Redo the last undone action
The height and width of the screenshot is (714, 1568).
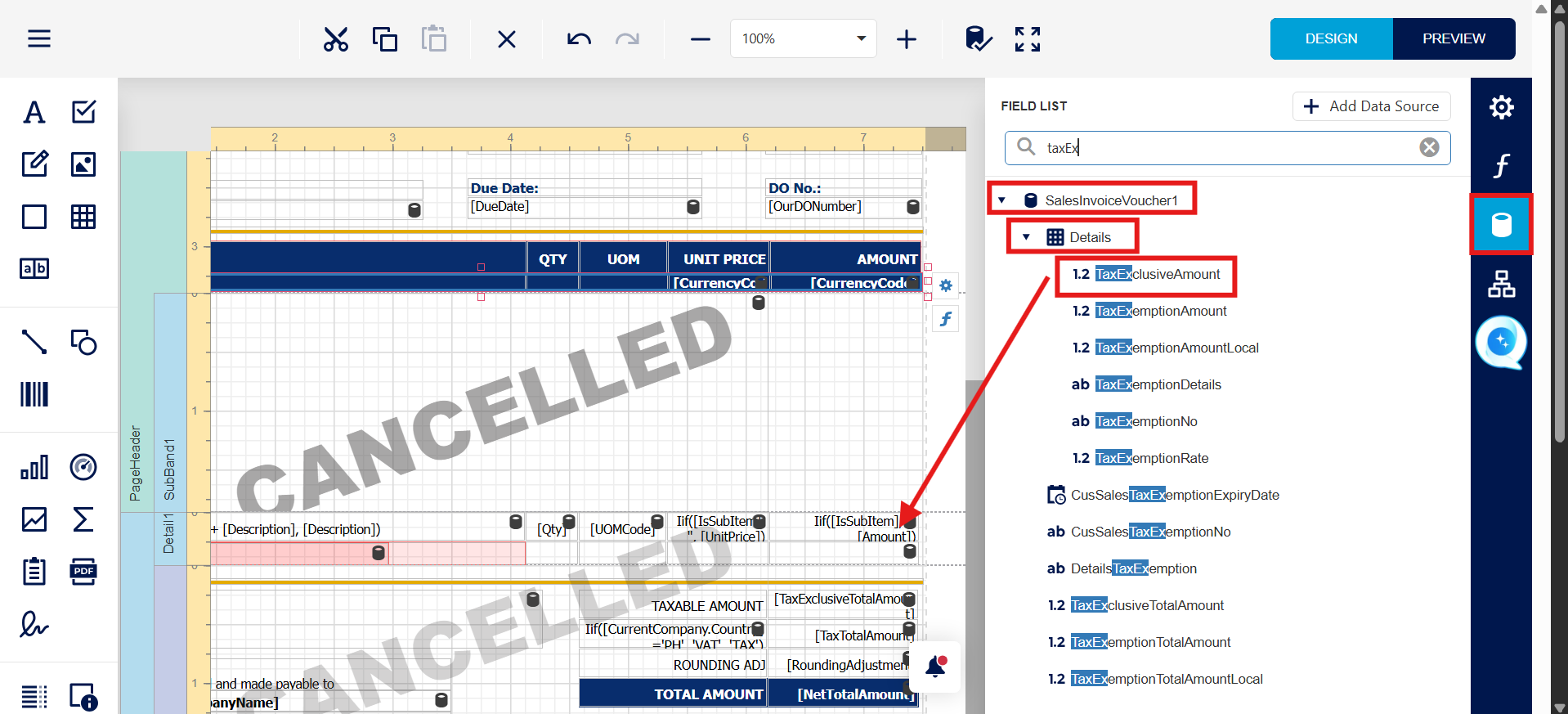coord(627,38)
